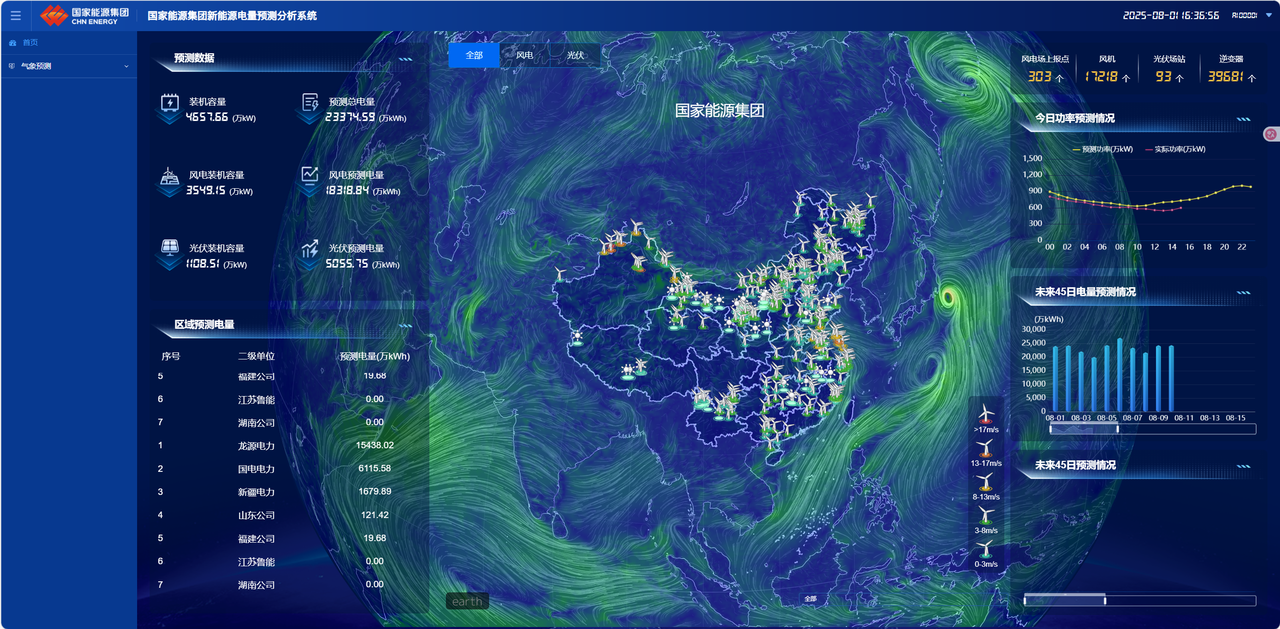Click the 今日功率预测情况 panel title
The width and height of the screenshot is (1280, 629).
(1075, 118)
